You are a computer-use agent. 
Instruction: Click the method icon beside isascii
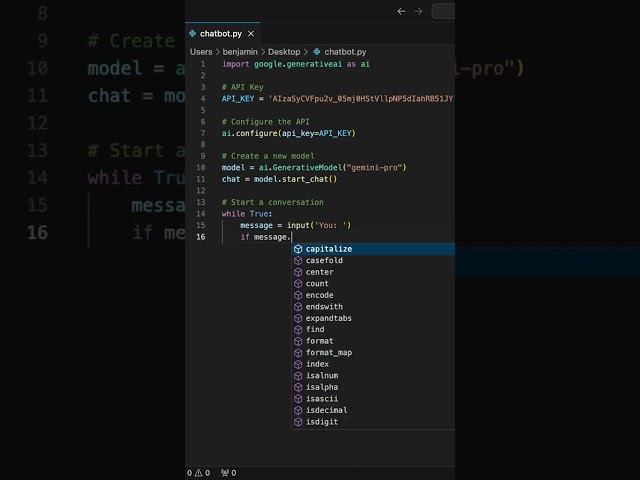click(298, 399)
